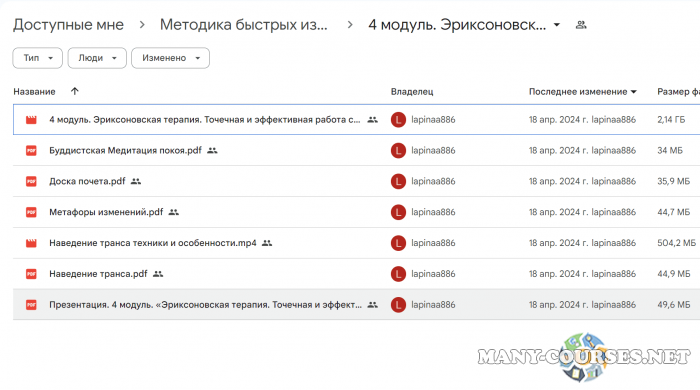
Task: Open the Изменено filter dropdown
Action: (170, 58)
